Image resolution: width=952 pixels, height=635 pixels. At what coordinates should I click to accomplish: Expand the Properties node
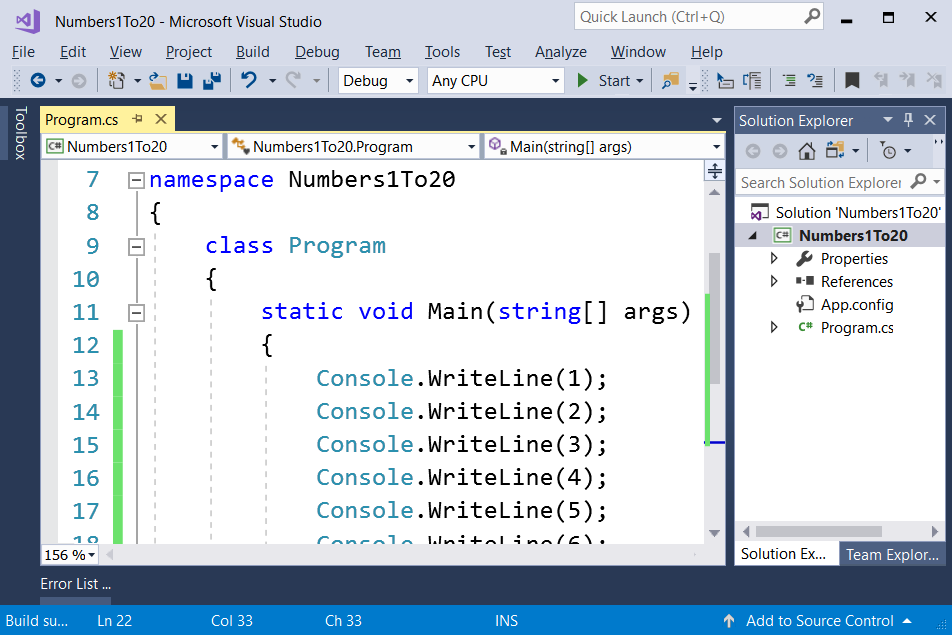[x=774, y=259]
